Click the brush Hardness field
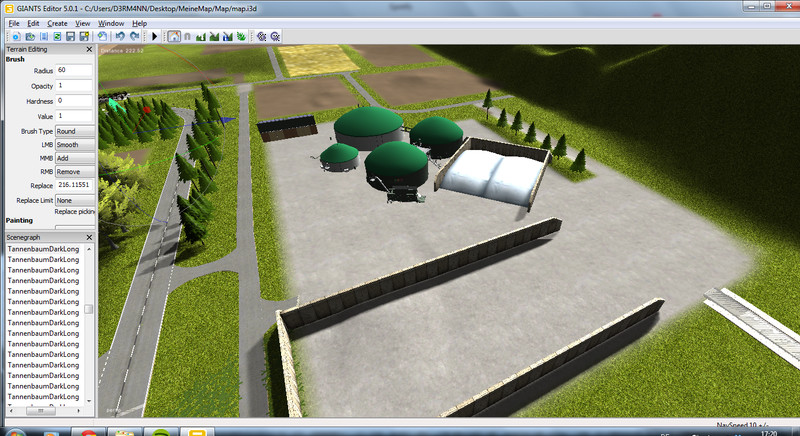Viewport: 800px width, 436px height. [74, 101]
